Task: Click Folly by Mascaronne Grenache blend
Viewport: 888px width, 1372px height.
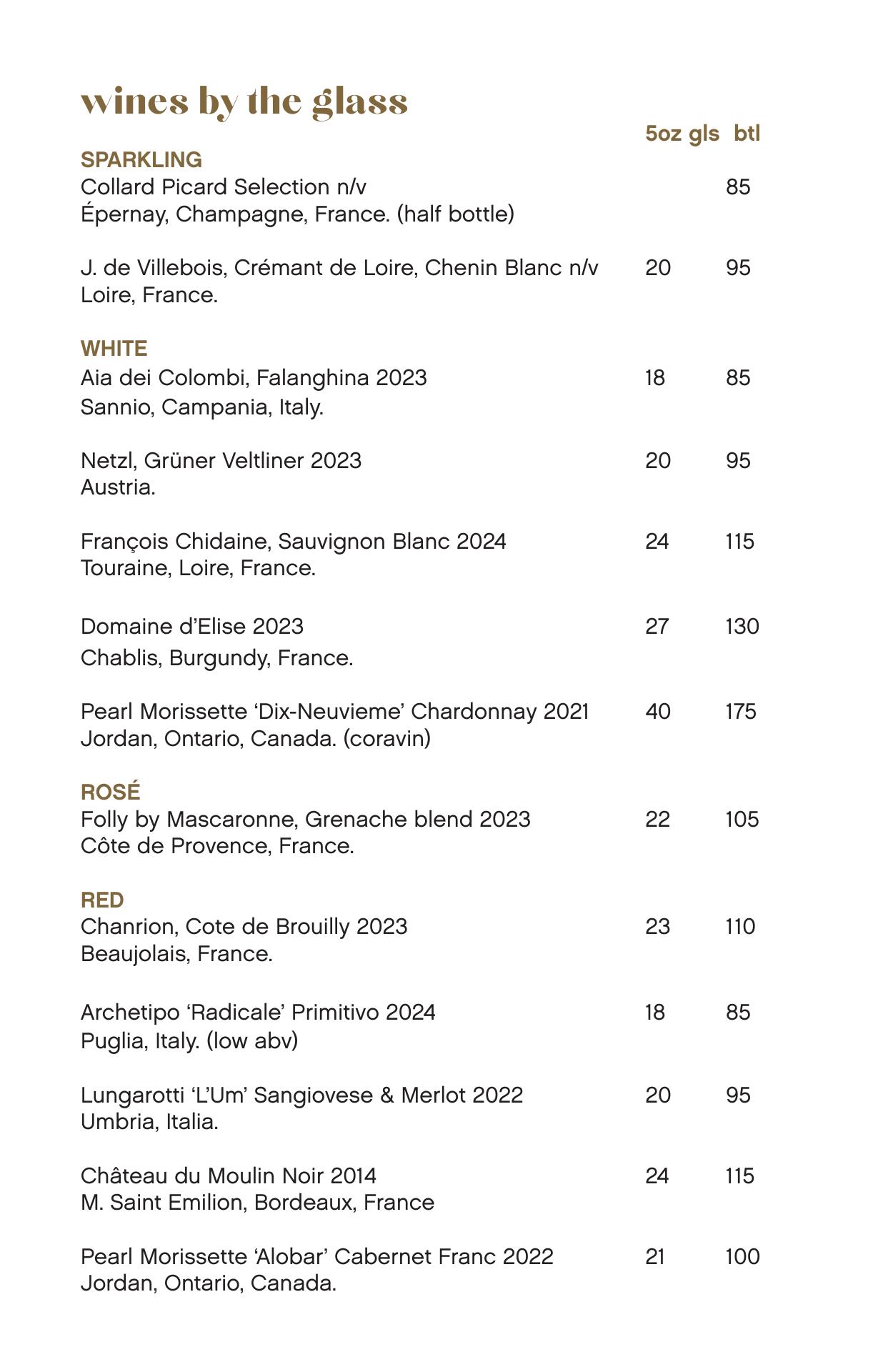Action: [305, 819]
